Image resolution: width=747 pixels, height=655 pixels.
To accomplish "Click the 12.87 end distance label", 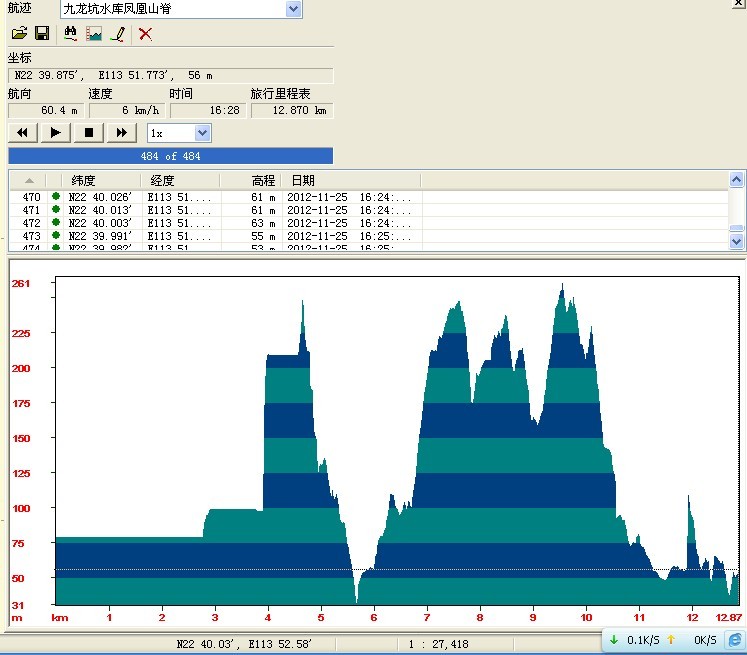I will pos(728,617).
